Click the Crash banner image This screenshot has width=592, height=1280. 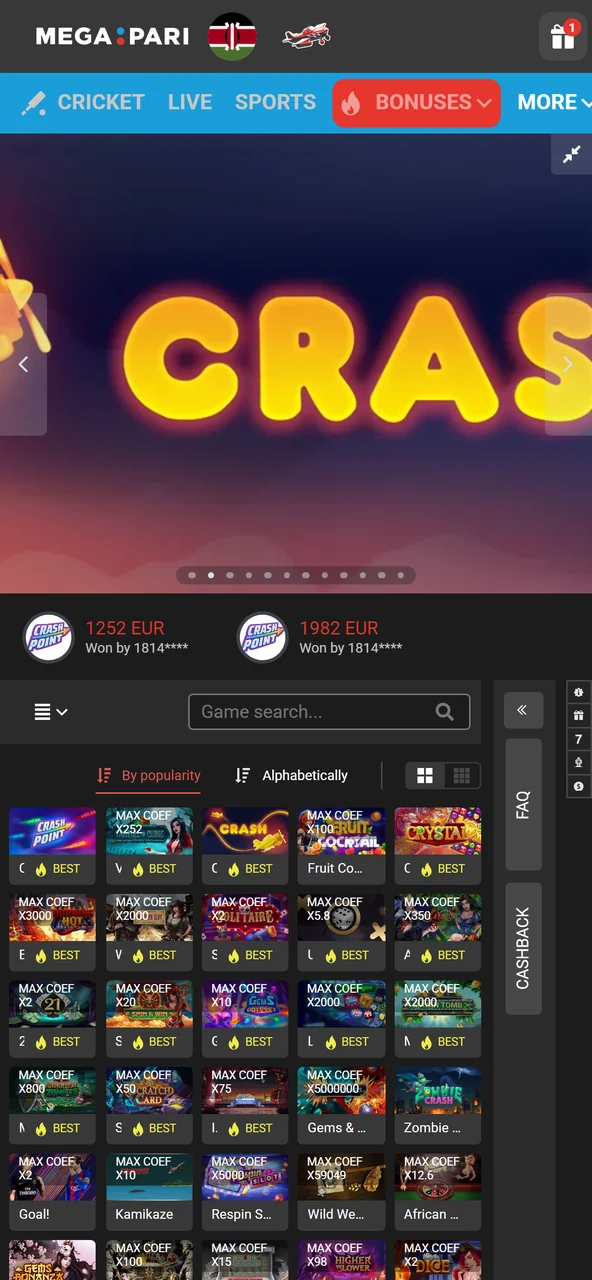296,364
